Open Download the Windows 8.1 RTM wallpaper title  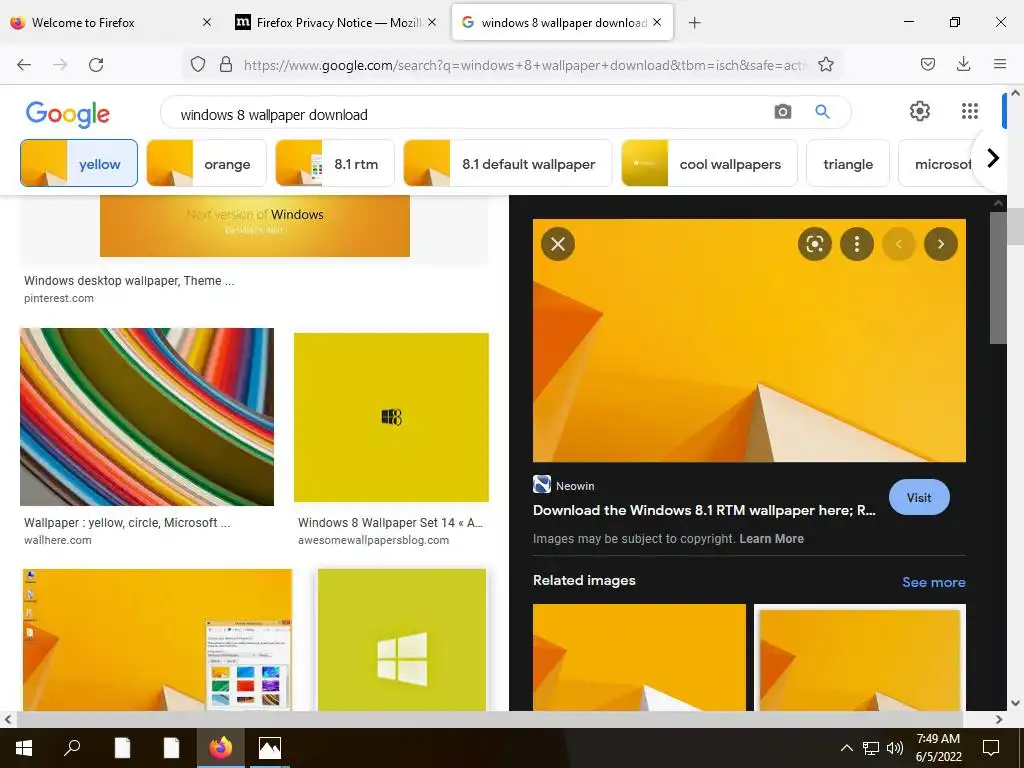pos(704,511)
